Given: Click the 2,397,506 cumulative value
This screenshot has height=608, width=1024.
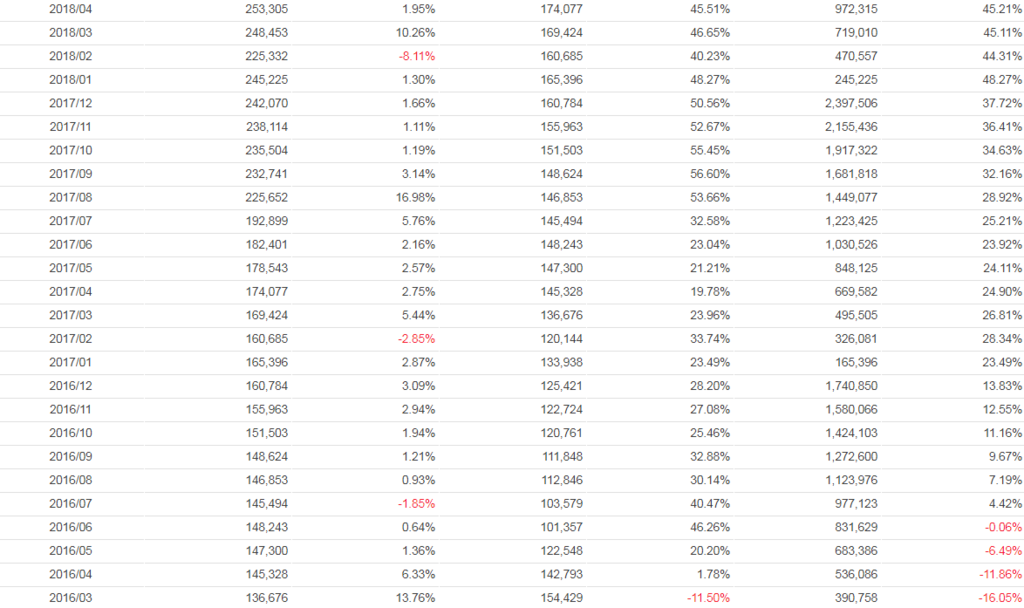Looking at the screenshot, I should (x=850, y=104).
